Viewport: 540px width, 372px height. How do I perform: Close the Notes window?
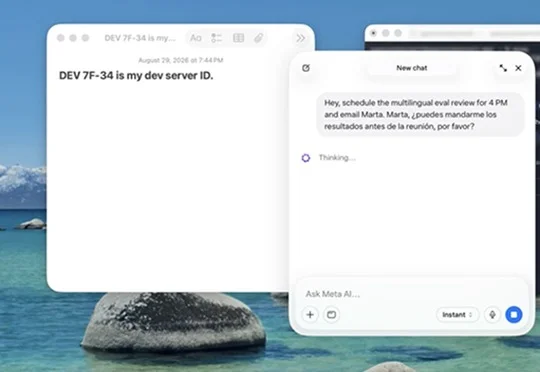[x=61, y=38]
